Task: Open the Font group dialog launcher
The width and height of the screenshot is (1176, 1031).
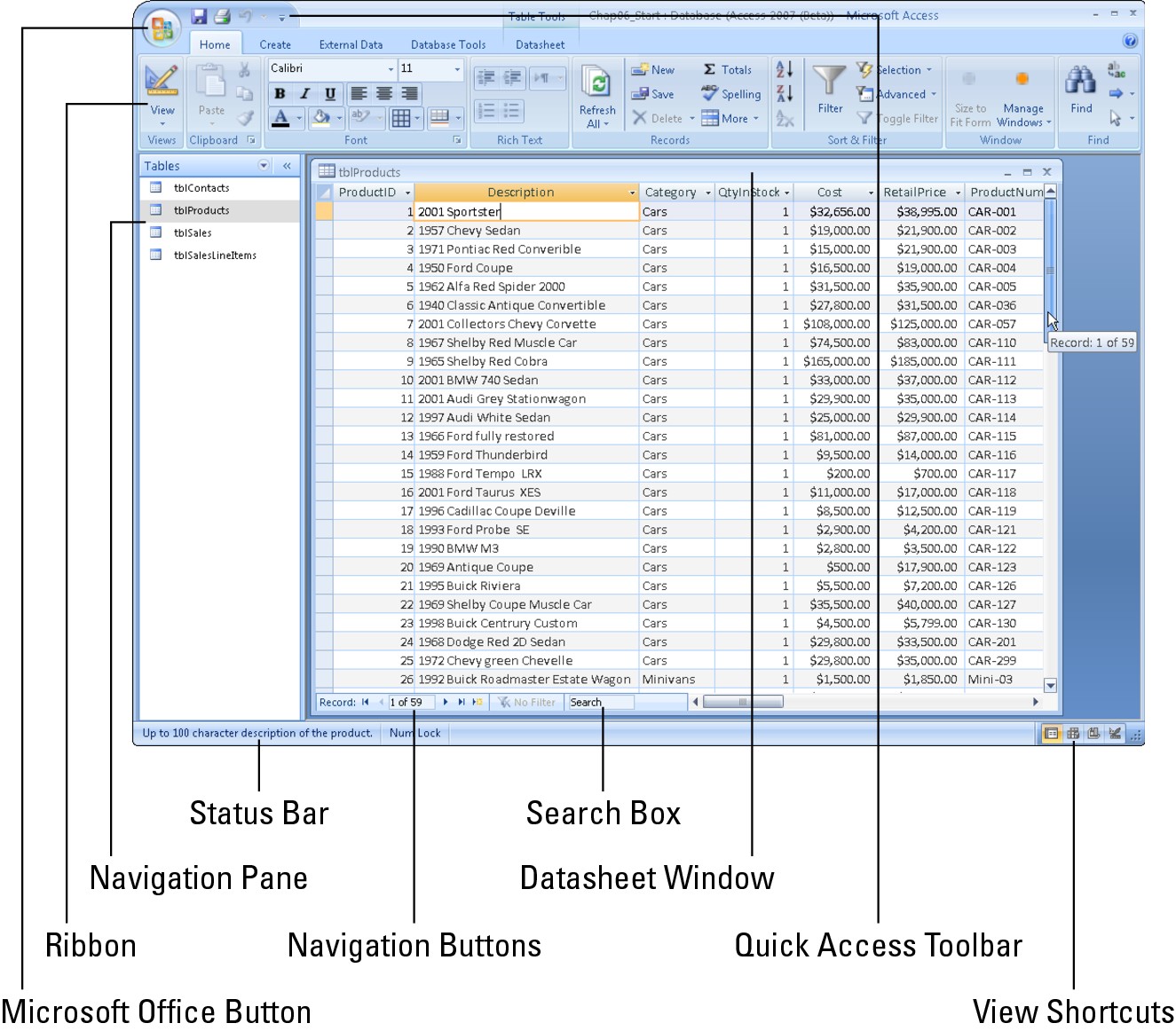Action: pyautogui.click(x=457, y=140)
